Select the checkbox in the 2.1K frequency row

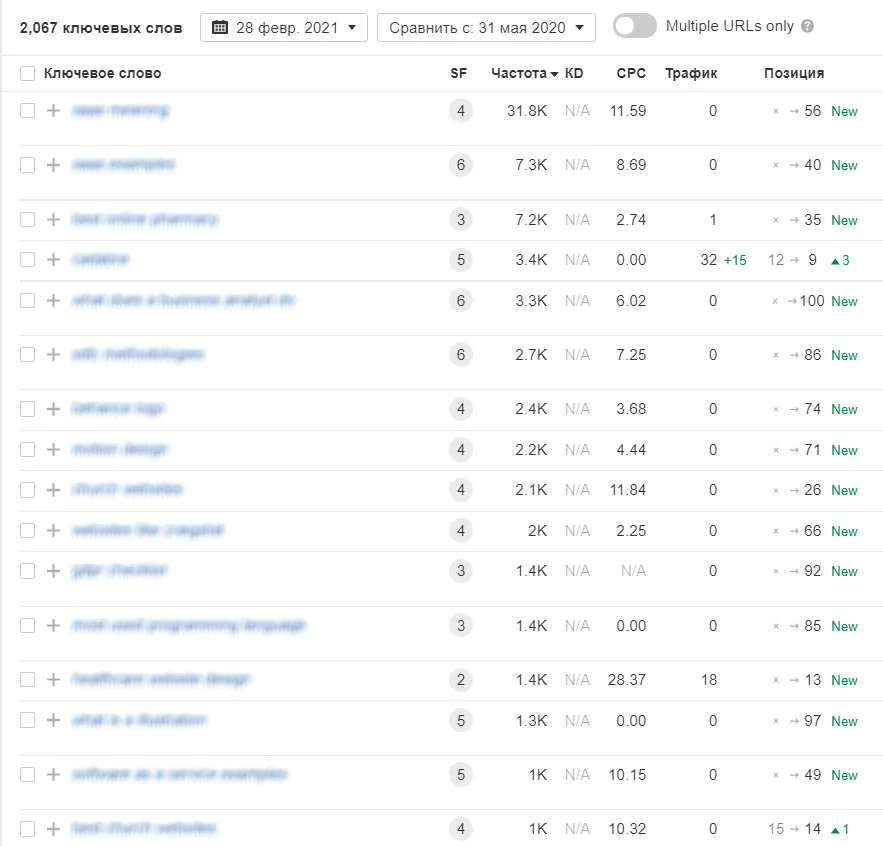click(27, 490)
